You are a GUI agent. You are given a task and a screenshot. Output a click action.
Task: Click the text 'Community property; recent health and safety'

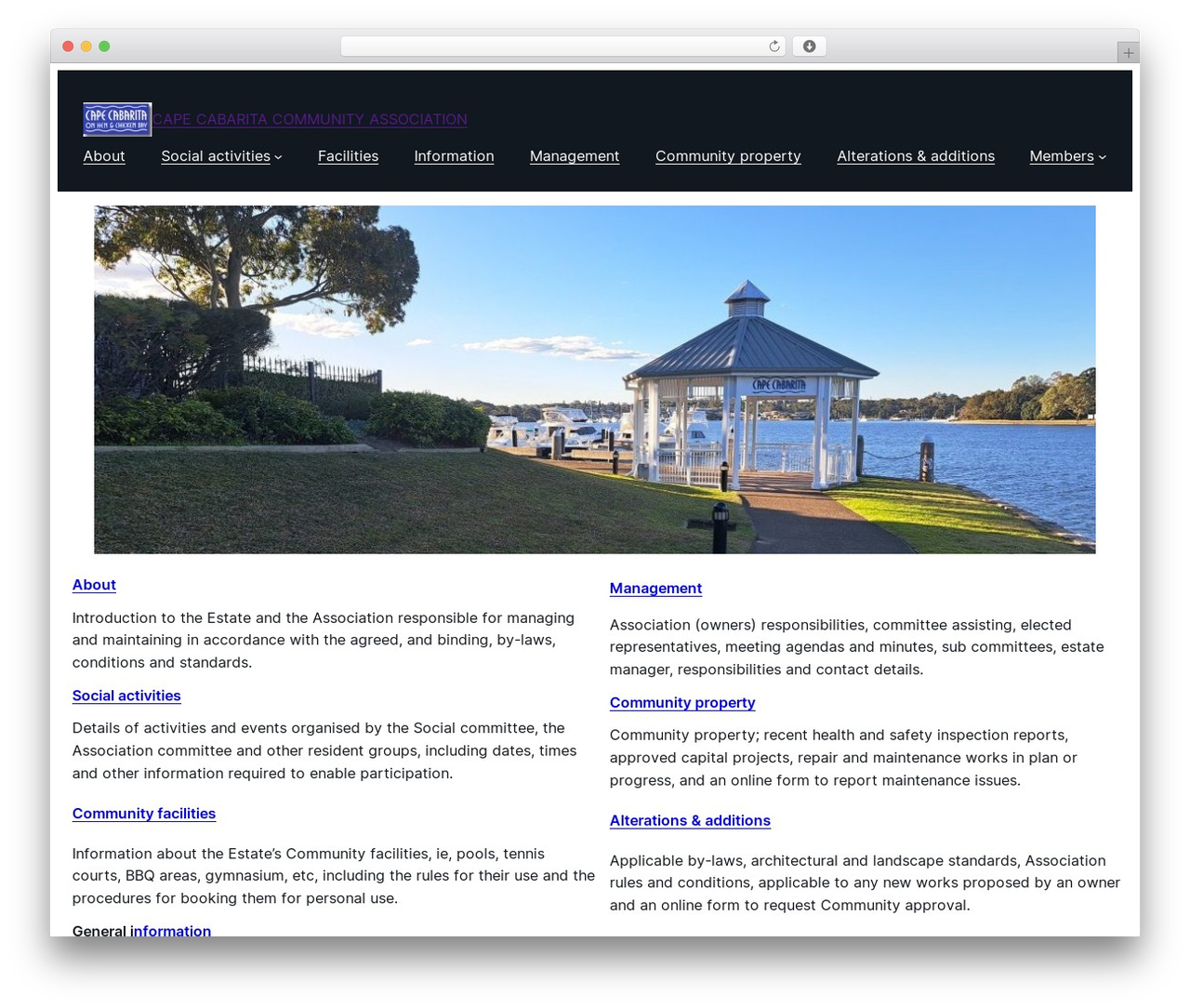[843, 758]
